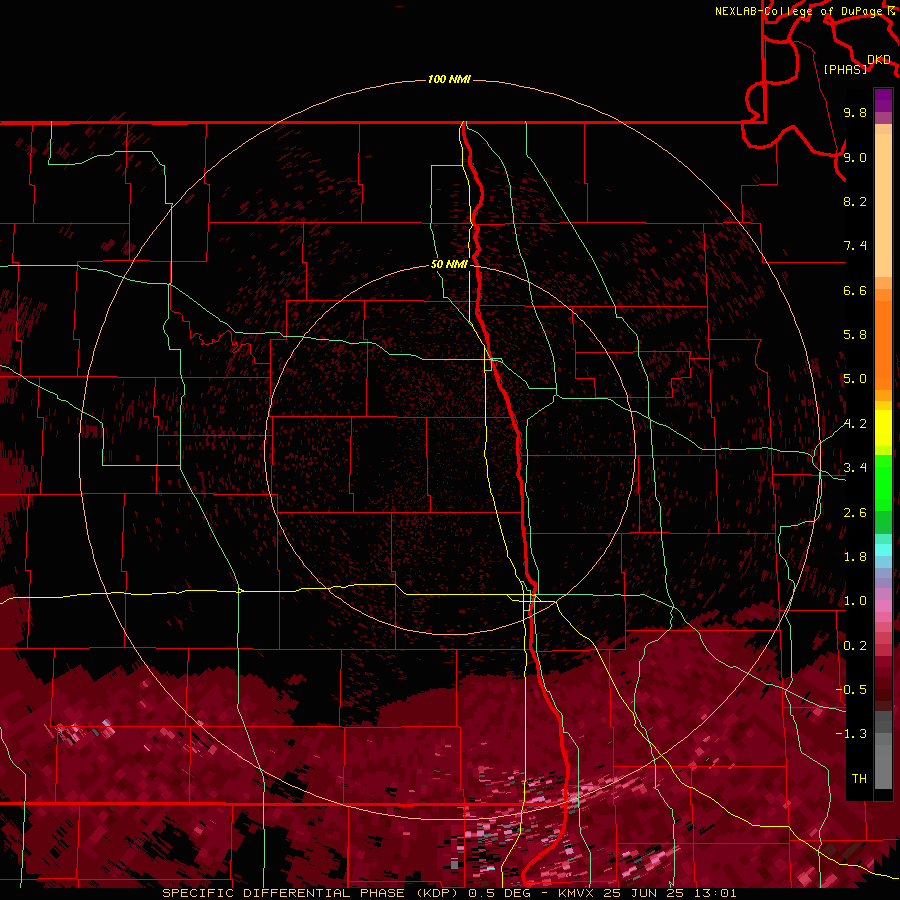Screen dimensions: 900x900
Task: Click the 7.4 legend value
Action: [855, 246]
